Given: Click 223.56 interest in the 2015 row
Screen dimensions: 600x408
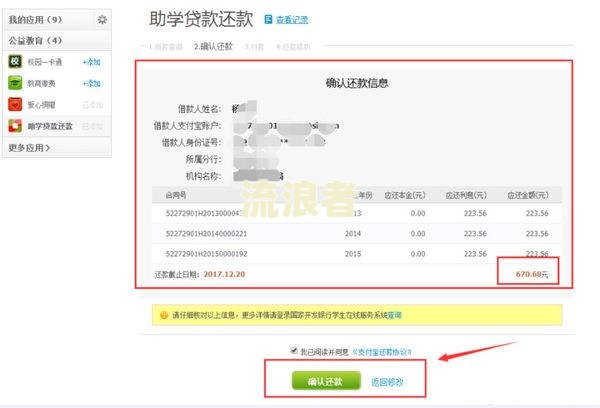Looking at the screenshot, I should click(475, 254).
